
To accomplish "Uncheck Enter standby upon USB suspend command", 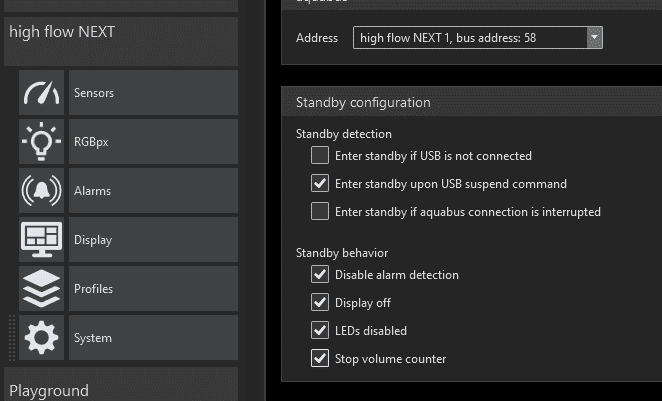I will click(320, 183).
